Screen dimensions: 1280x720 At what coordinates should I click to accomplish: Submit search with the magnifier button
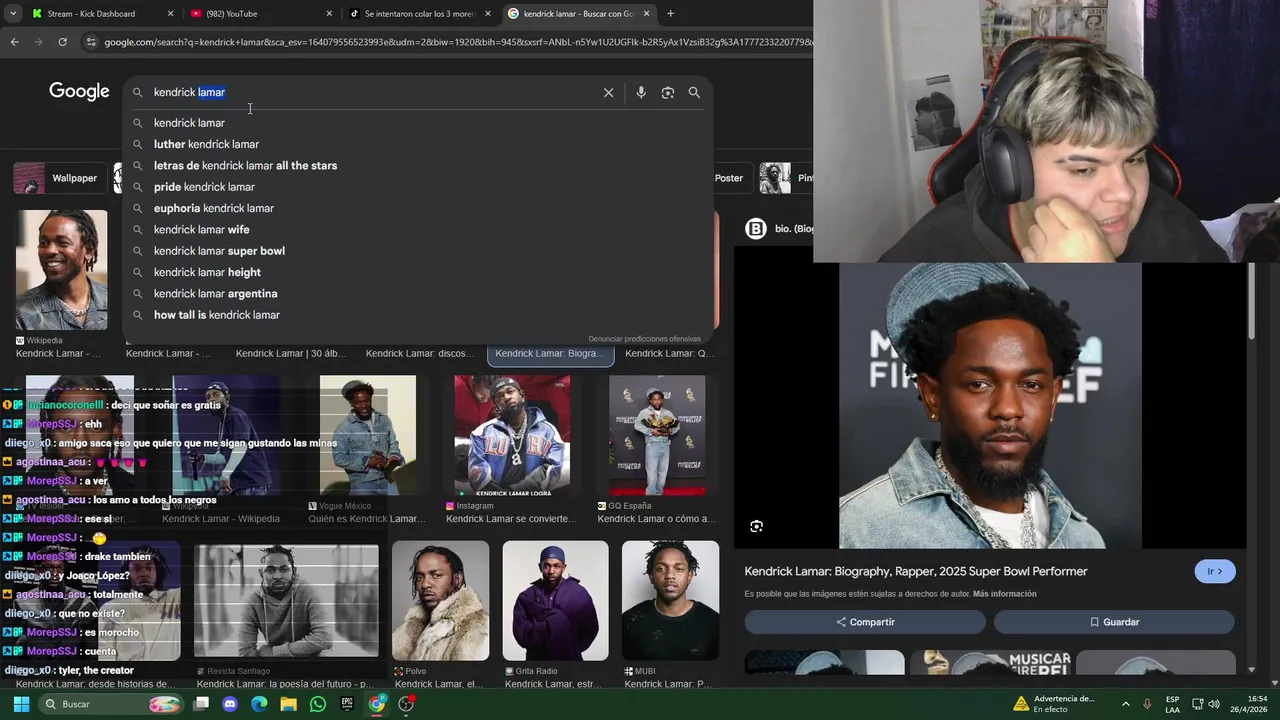tap(694, 92)
